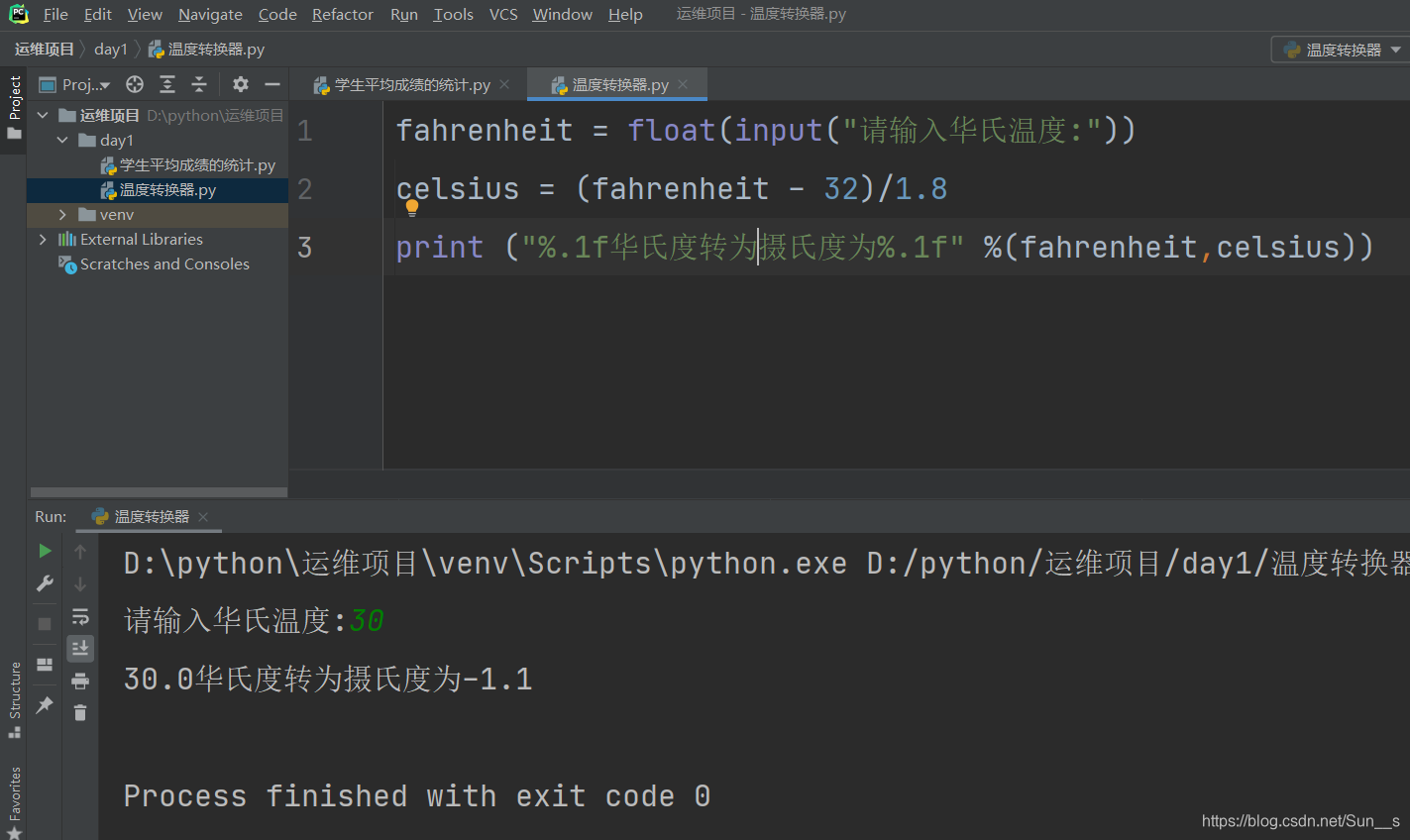Open the Window menu

point(562,14)
